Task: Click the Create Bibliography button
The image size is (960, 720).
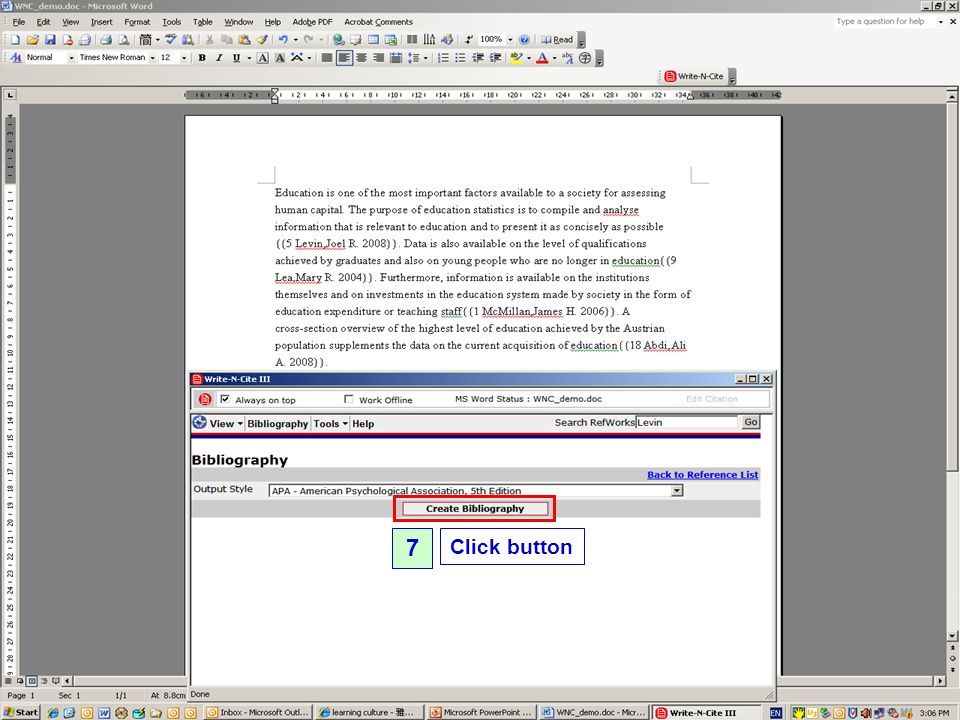Action: 475,509
